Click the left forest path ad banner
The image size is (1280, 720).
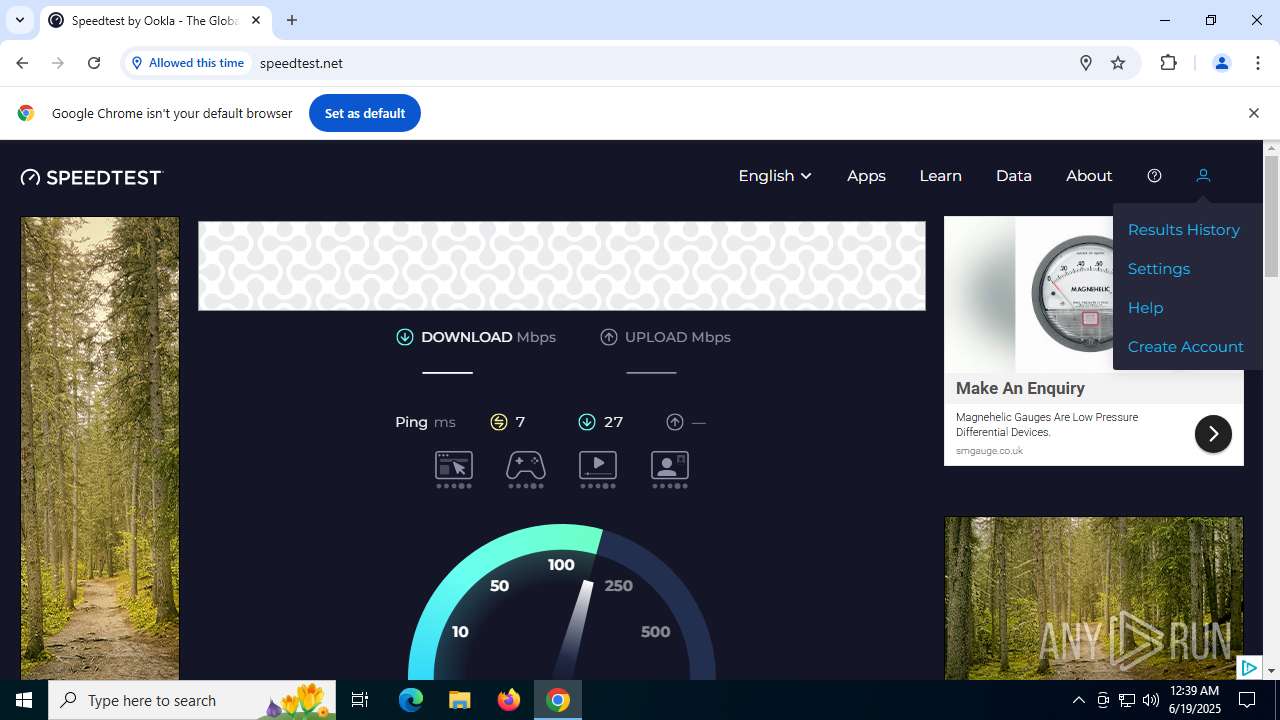(100, 448)
